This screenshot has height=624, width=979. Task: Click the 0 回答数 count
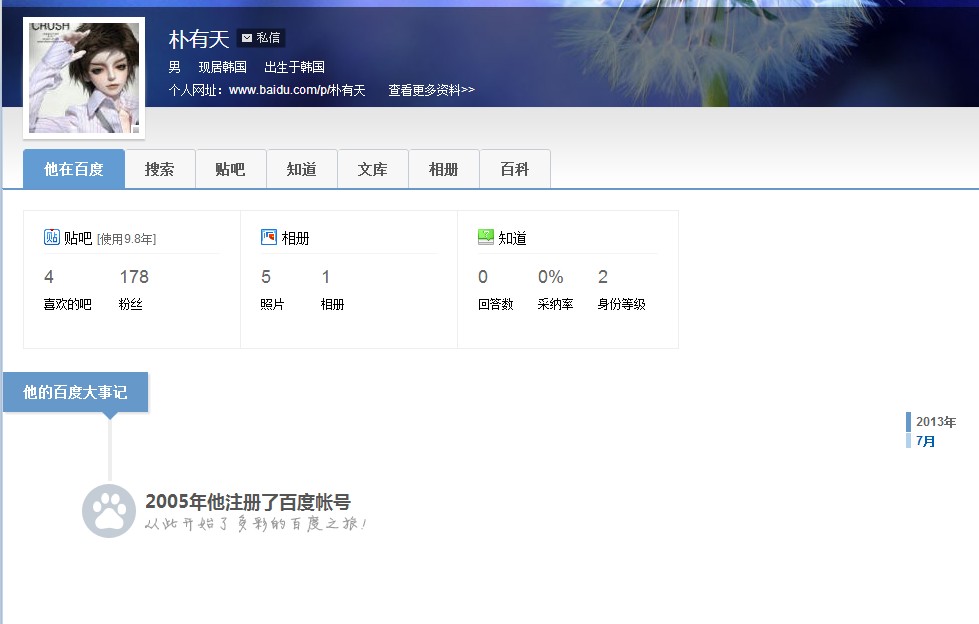(483, 277)
